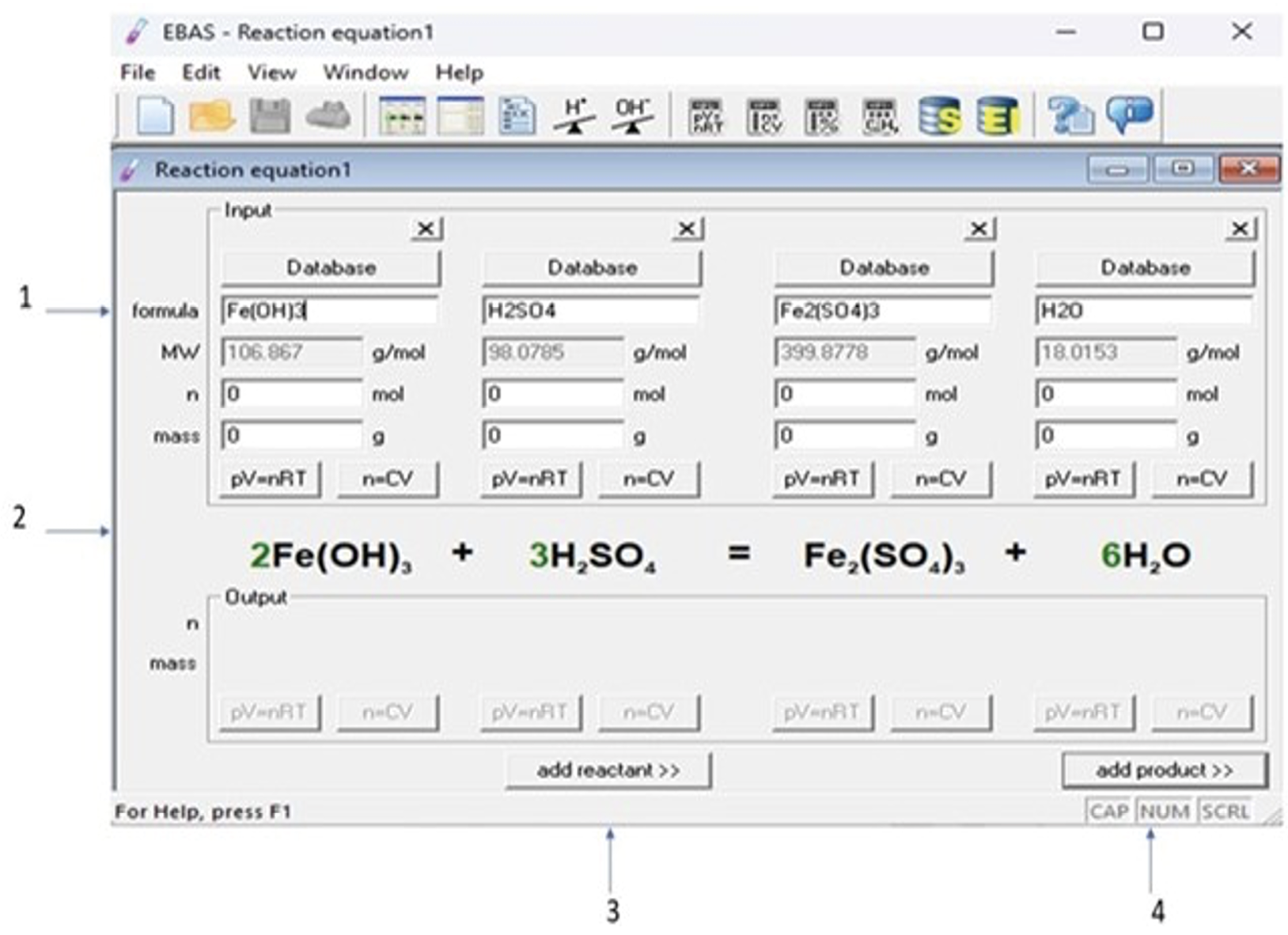Open the File menu

tap(138, 73)
